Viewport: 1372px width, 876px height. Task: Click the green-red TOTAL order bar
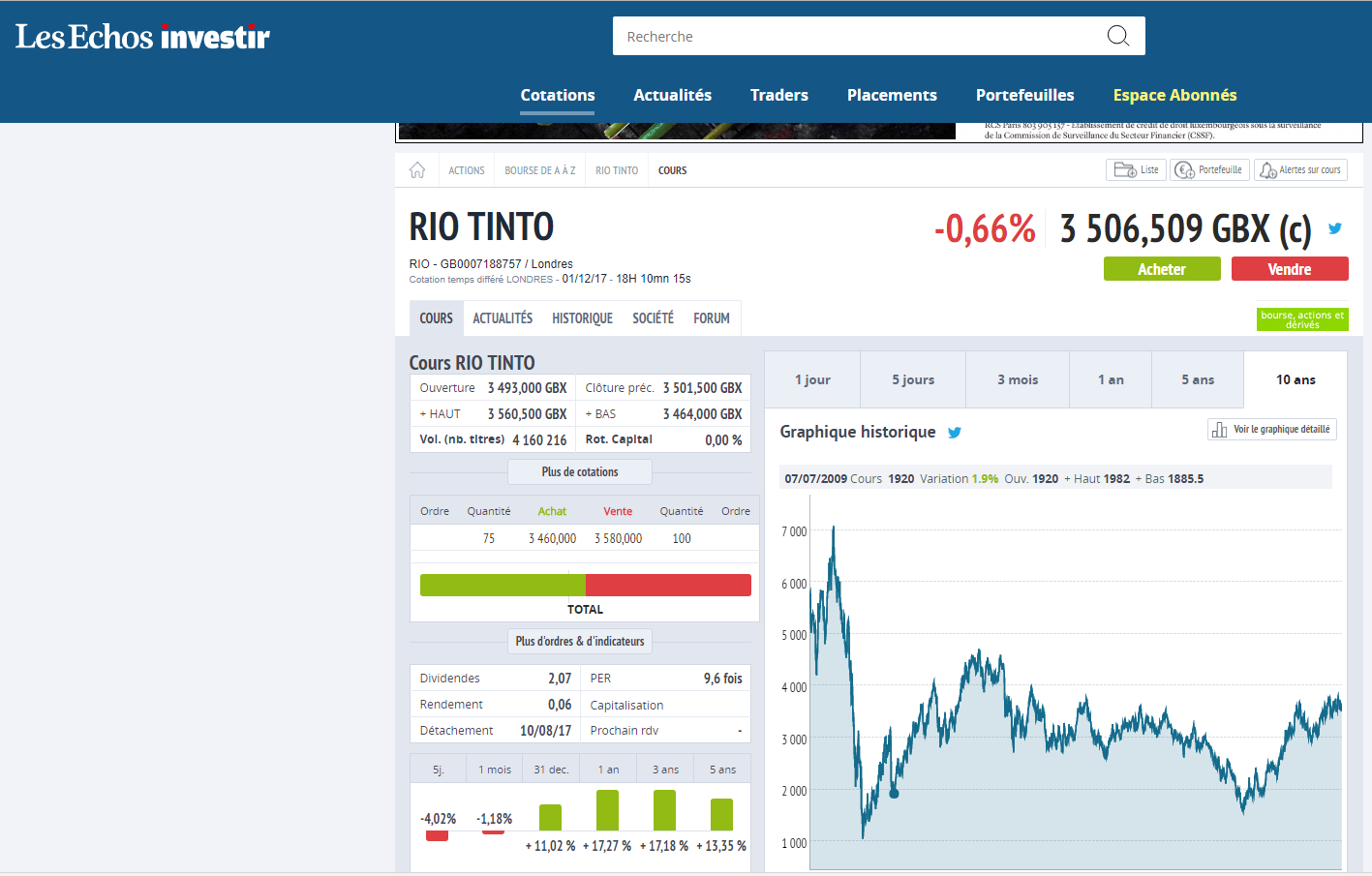(585, 585)
